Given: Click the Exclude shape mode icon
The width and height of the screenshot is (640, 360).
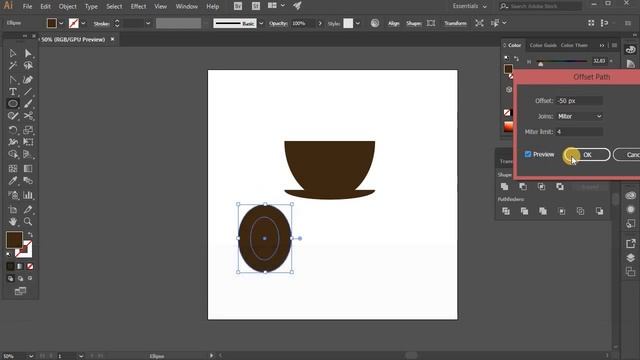Looking at the screenshot, I should [560, 187].
